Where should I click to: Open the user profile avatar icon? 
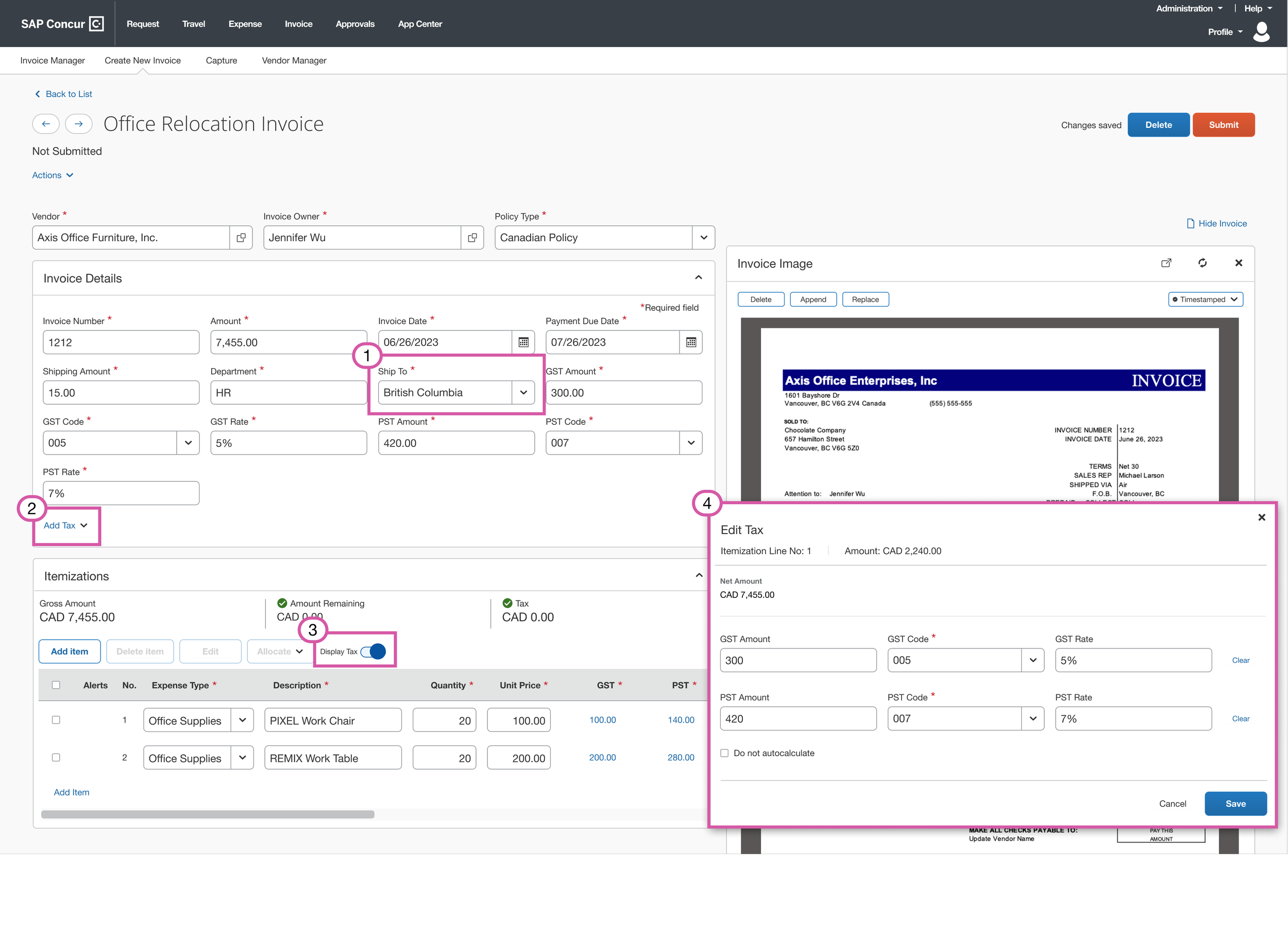click(1261, 31)
